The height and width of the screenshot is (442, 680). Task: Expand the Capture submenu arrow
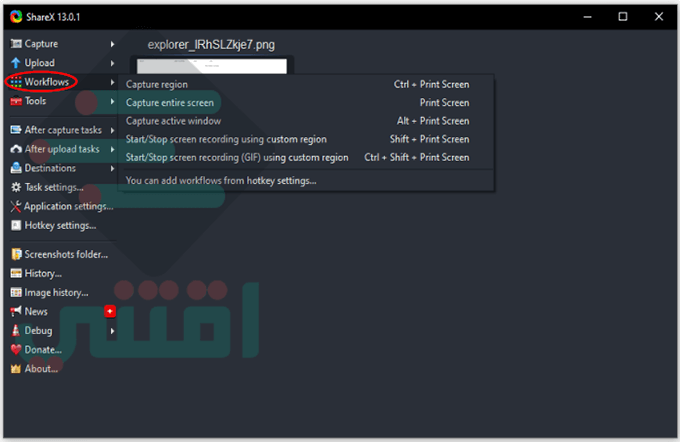(112, 44)
